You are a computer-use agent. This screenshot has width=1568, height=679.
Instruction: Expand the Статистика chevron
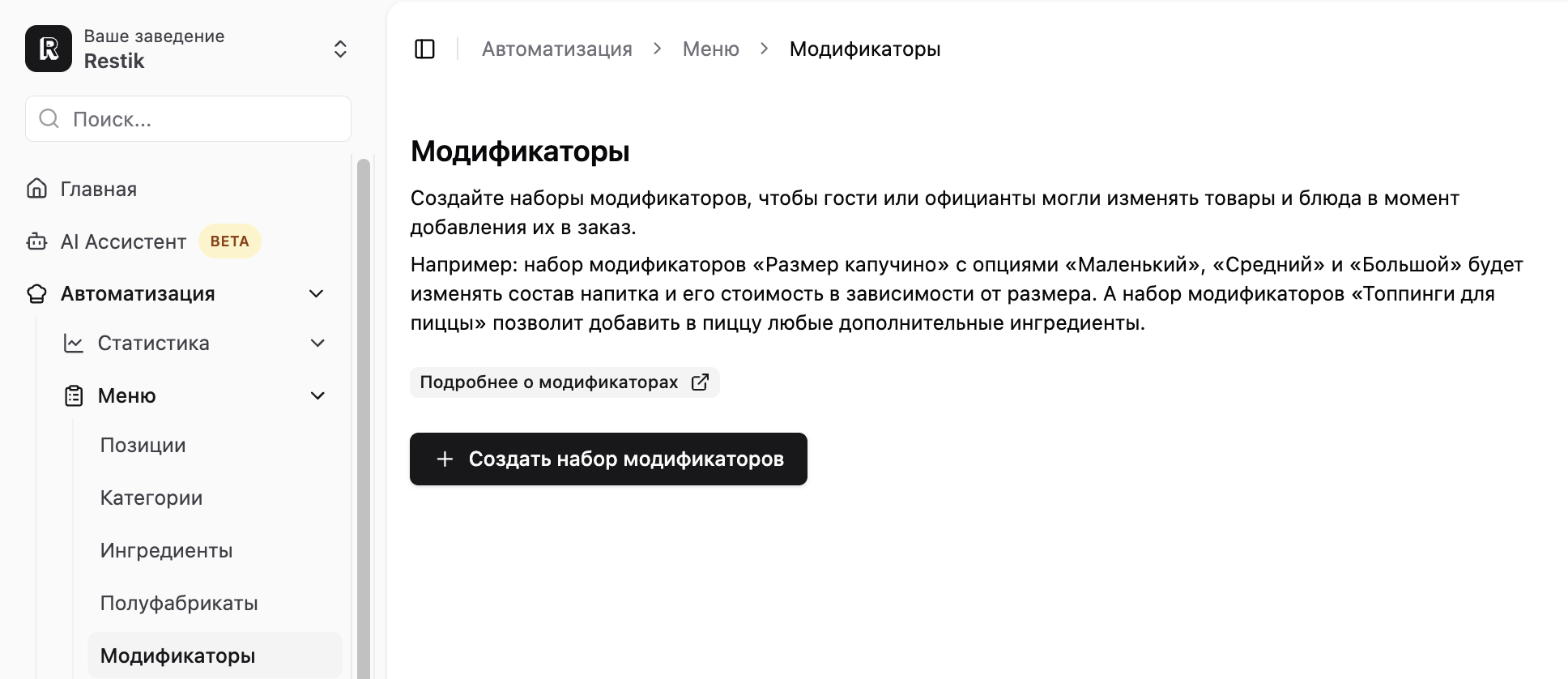pyautogui.click(x=317, y=344)
